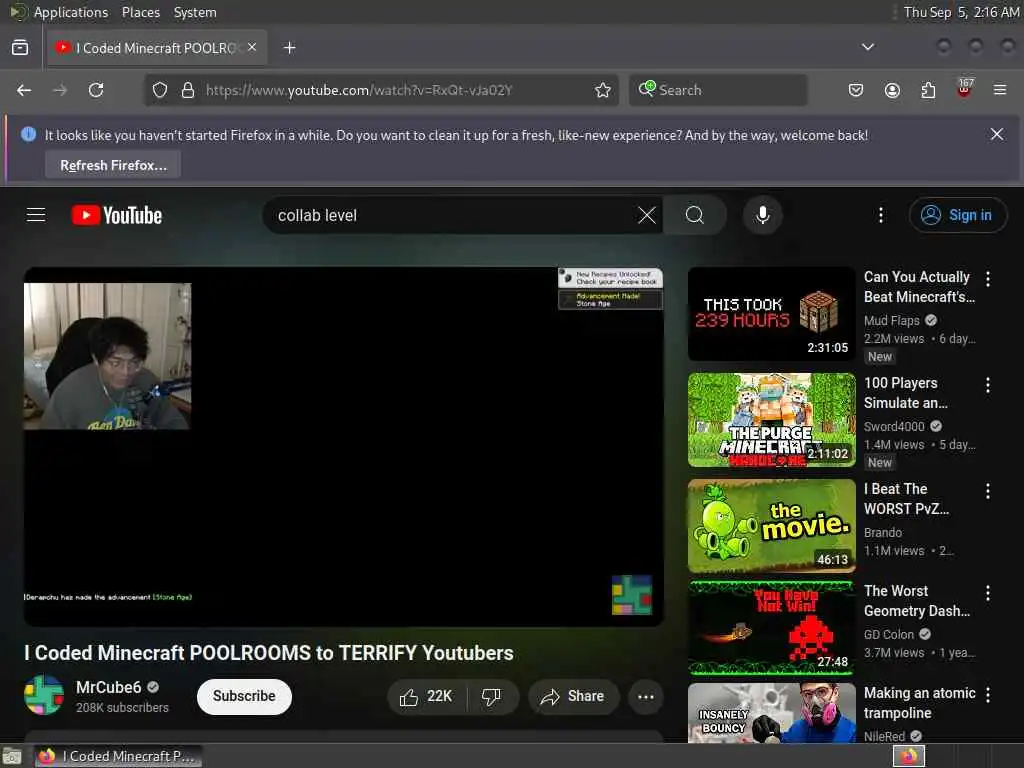Start voice search with microphone icon
Viewport: 1024px width, 768px height.
click(x=762, y=215)
